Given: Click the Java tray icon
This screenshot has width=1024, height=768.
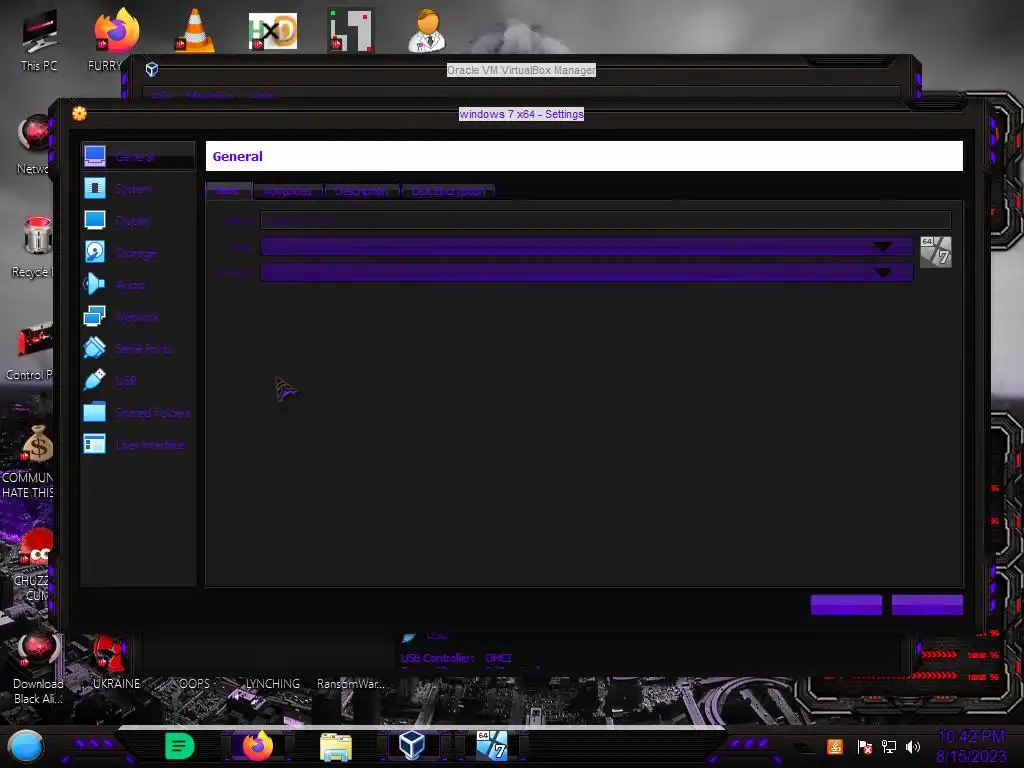Looking at the screenshot, I should tap(835, 746).
